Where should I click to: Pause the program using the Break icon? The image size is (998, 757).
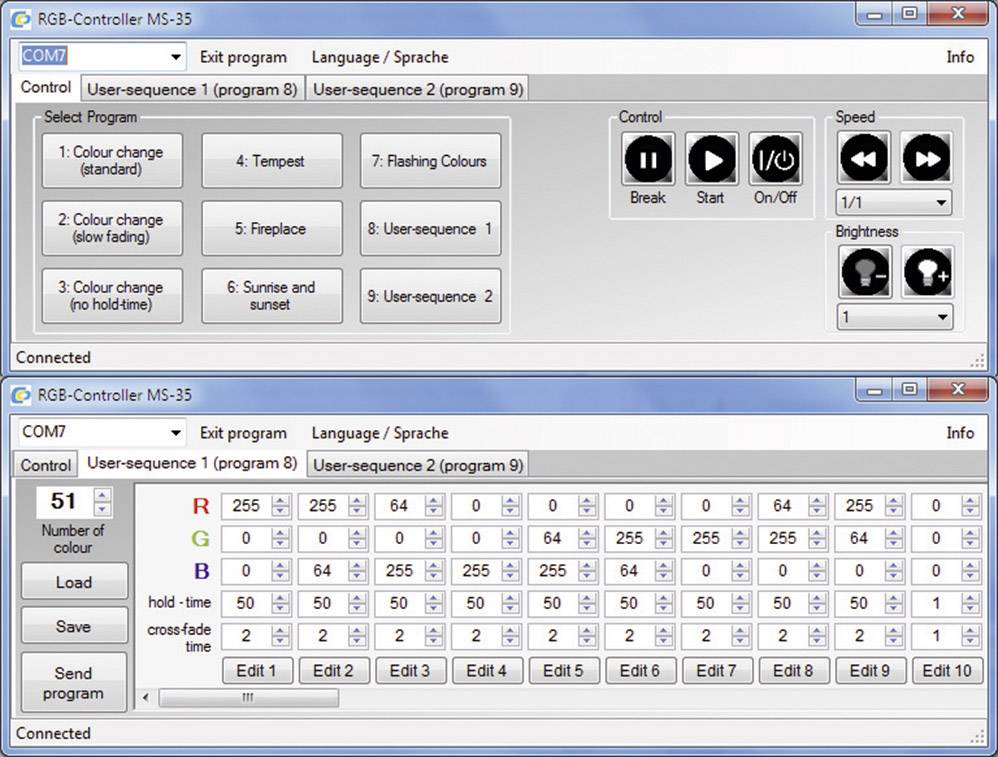tap(647, 160)
